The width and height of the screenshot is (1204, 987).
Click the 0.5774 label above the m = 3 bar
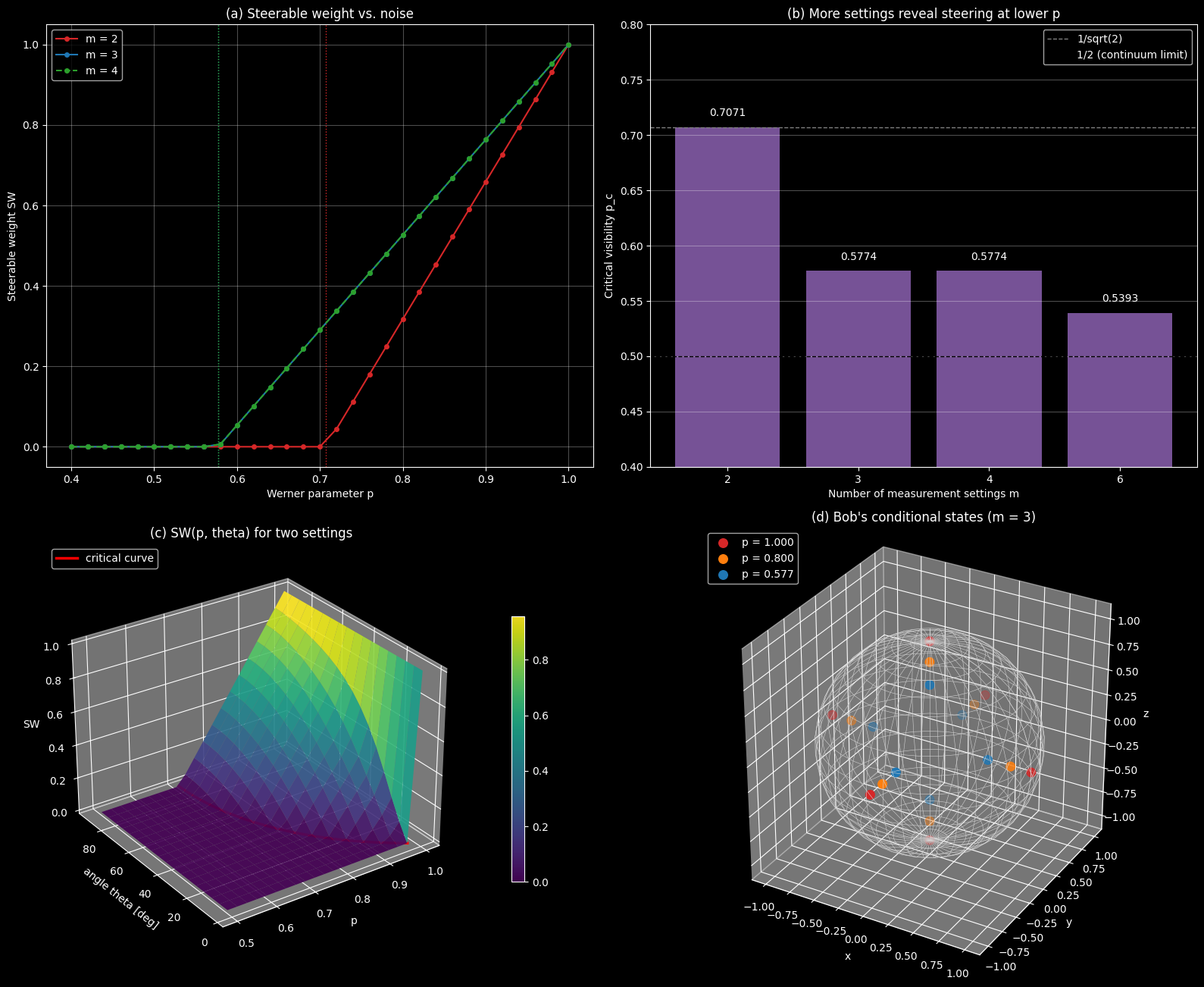pyautogui.click(x=858, y=256)
